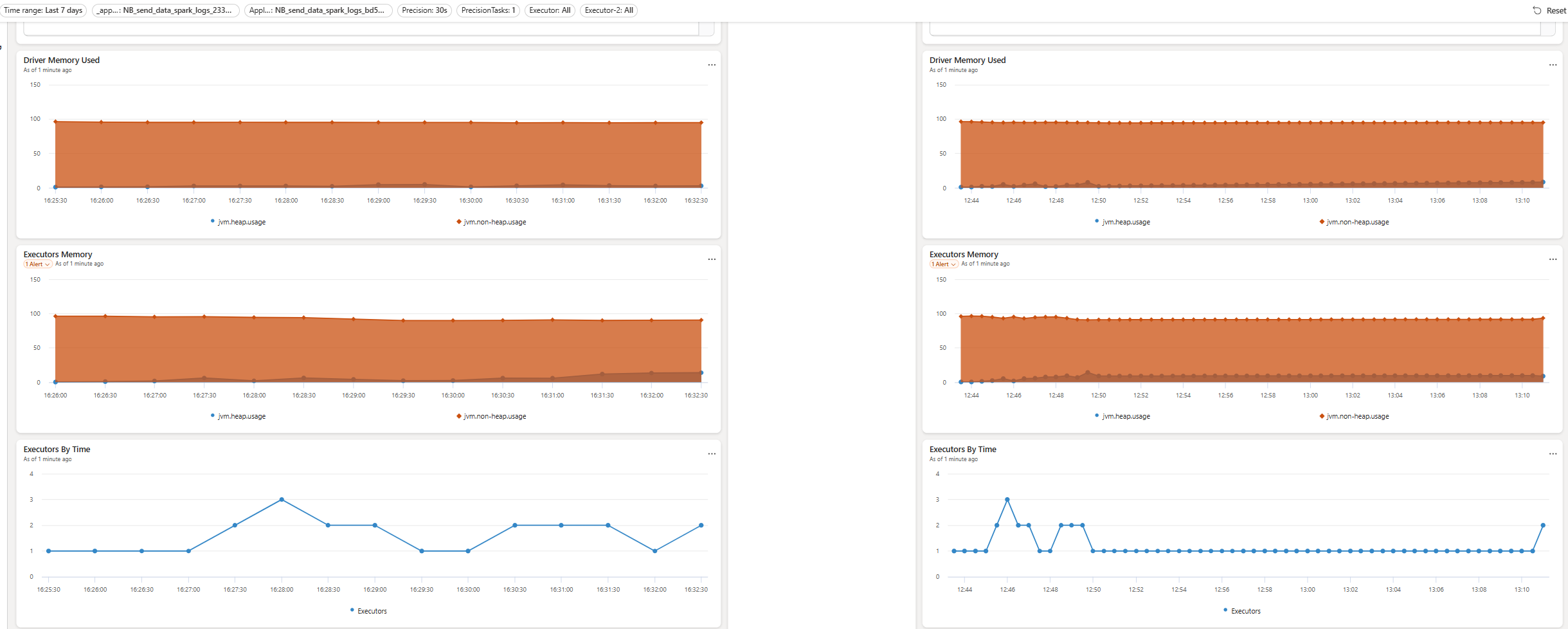Viewport: 1568px width, 629px height.
Task: Toggle Executors legend in left Executors By Time chart
Action: click(x=368, y=611)
